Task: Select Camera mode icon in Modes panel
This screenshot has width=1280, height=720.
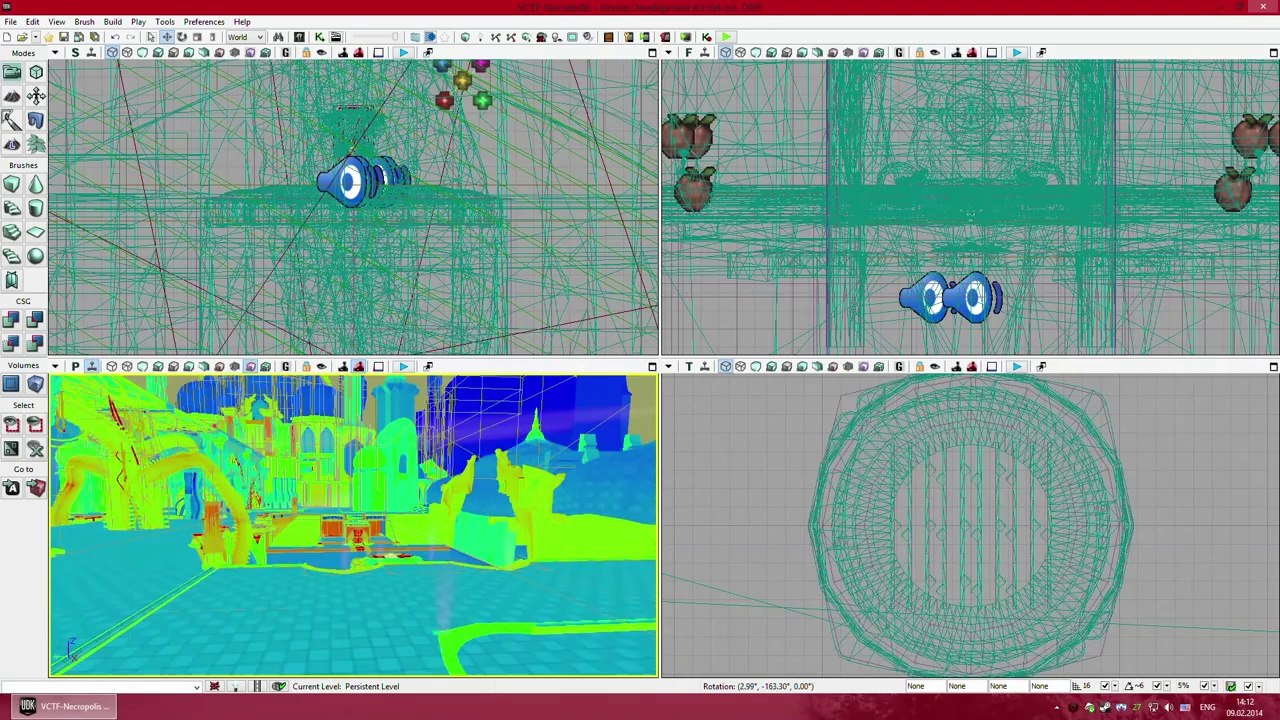Action: (12, 72)
